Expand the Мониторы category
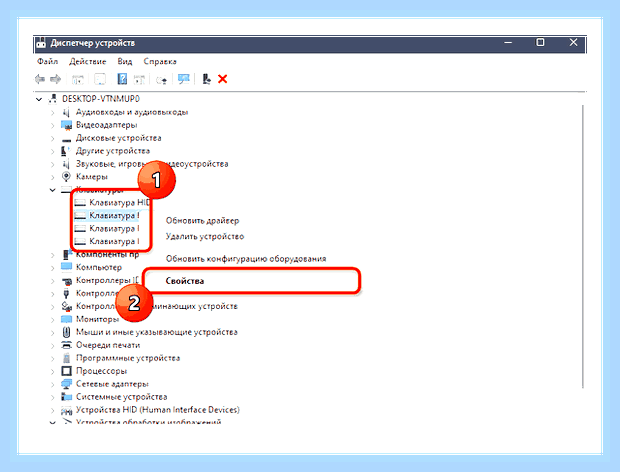 point(52,320)
